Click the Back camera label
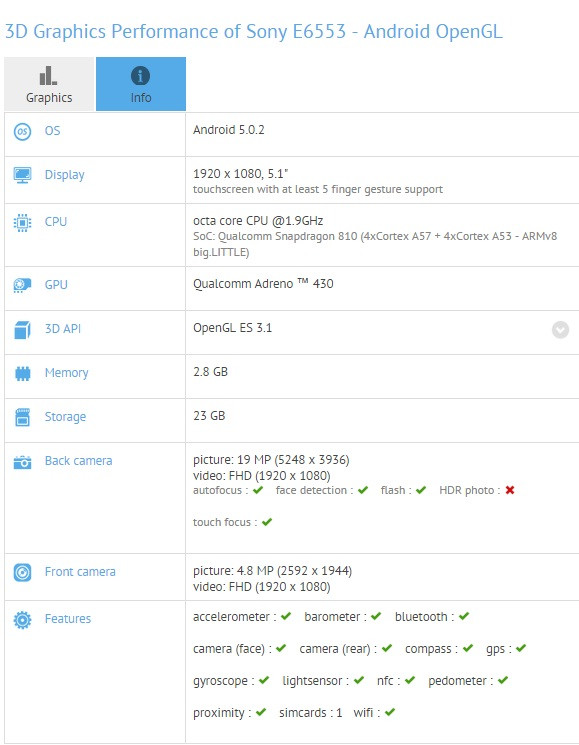579x745 pixels. [x=78, y=461]
